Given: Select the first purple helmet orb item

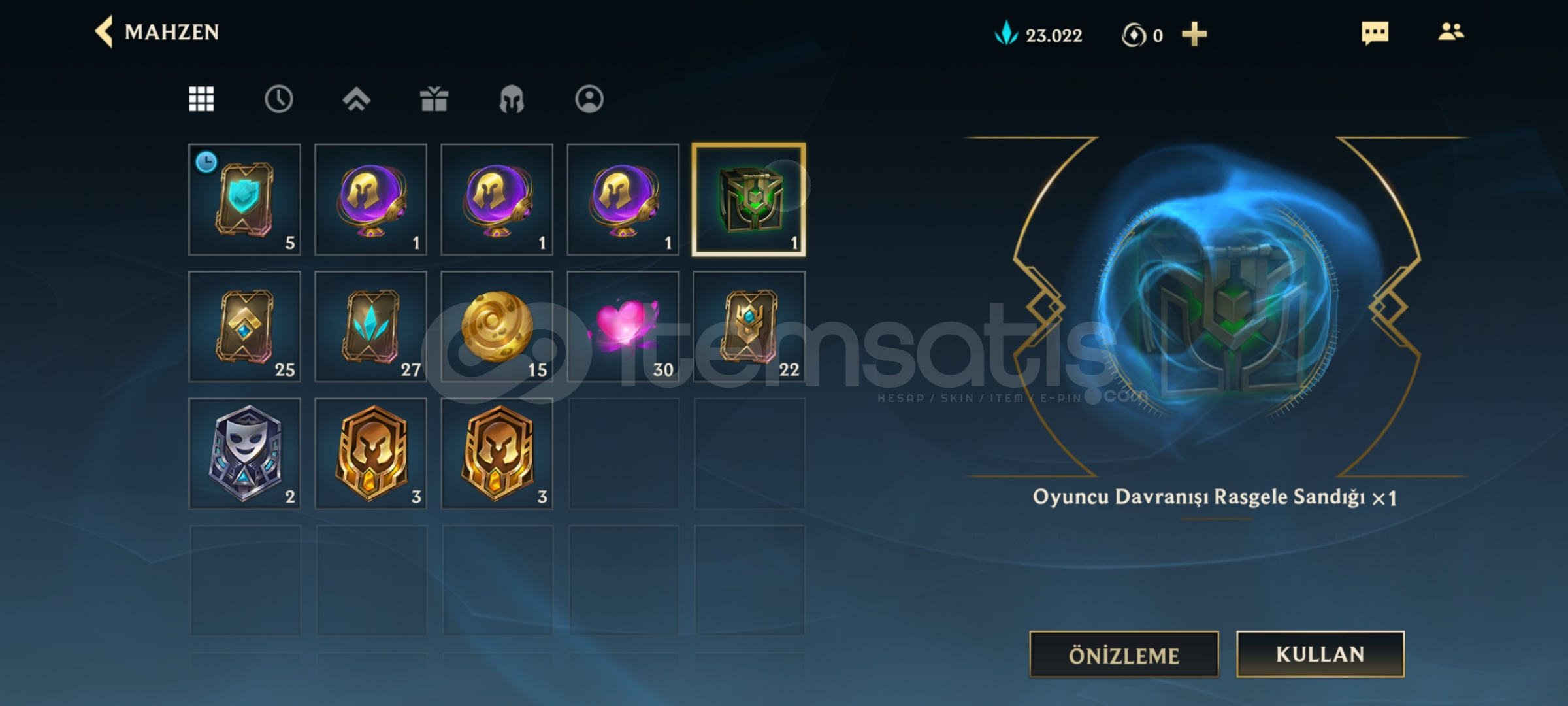Looking at the screenshot, I should coord(371,200).
